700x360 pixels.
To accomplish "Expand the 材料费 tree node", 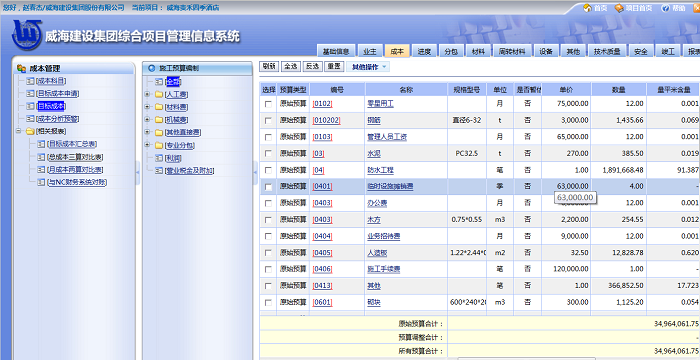I will click(147, 107).
